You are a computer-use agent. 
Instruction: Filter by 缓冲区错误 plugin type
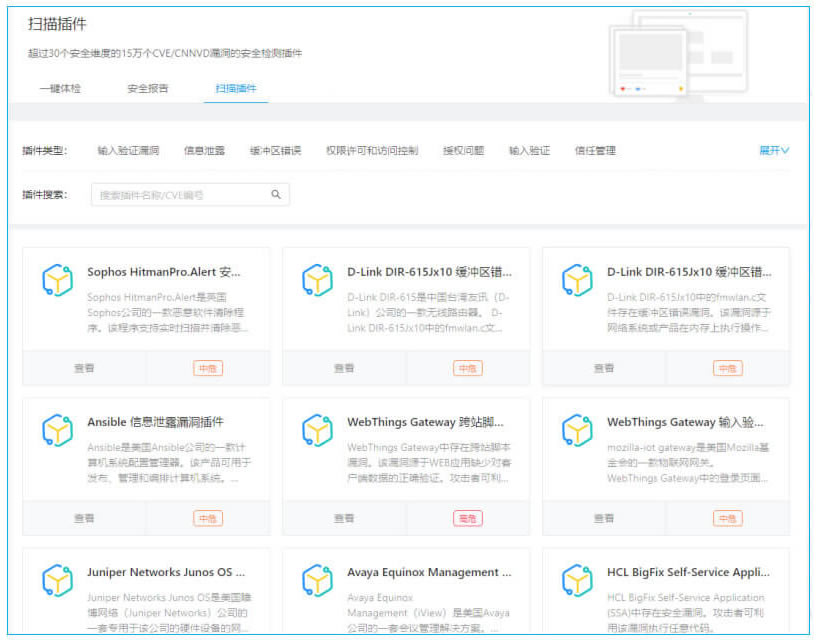click(275, 150)
